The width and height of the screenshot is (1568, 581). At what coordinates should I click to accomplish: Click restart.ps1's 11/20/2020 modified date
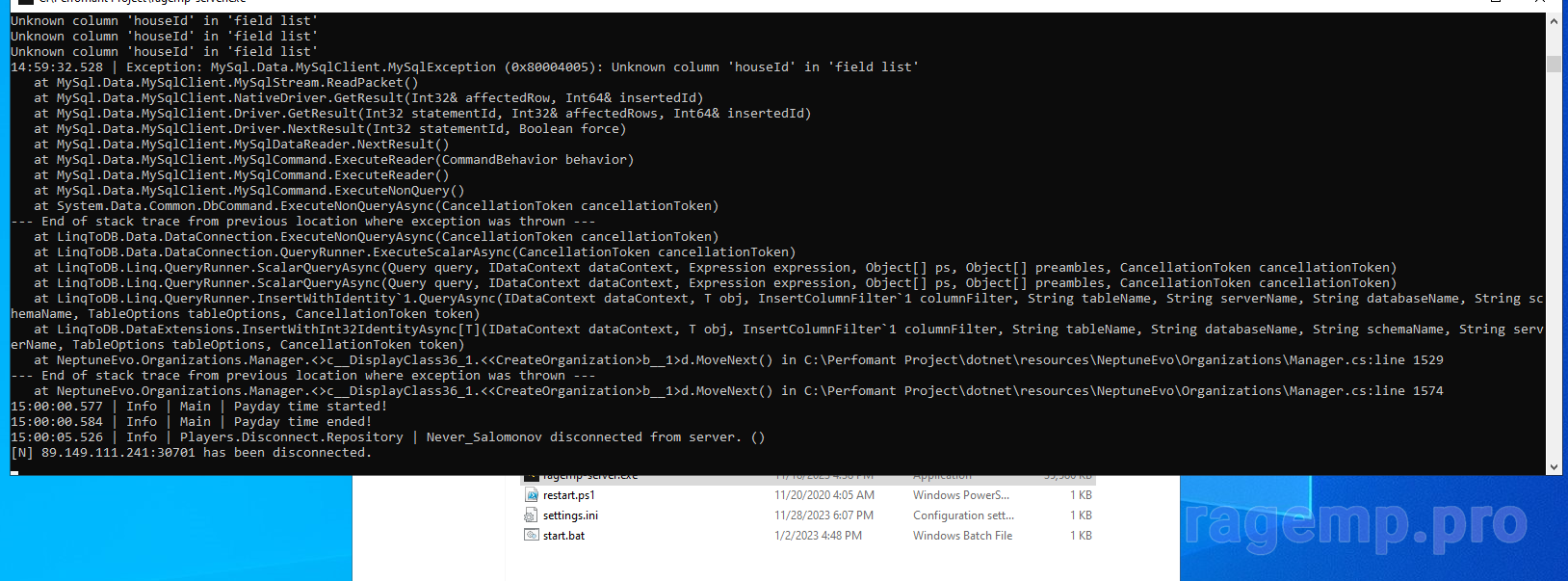click(x=824, y=495)
